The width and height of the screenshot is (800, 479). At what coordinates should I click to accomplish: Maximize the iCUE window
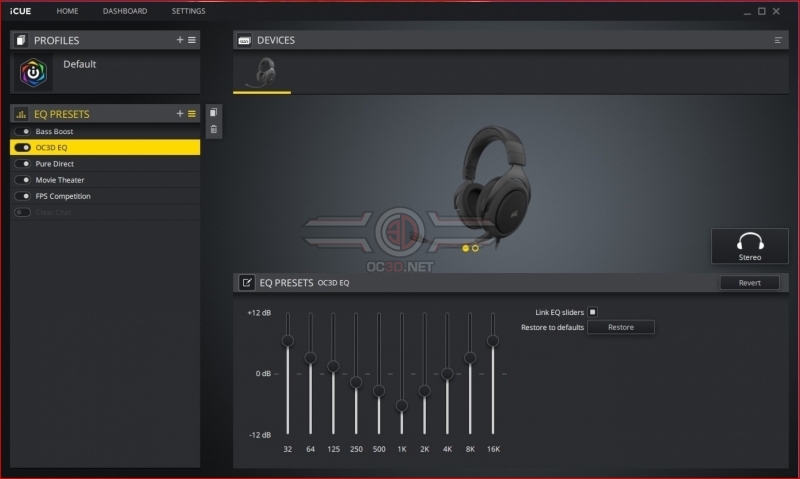[762, 11]
